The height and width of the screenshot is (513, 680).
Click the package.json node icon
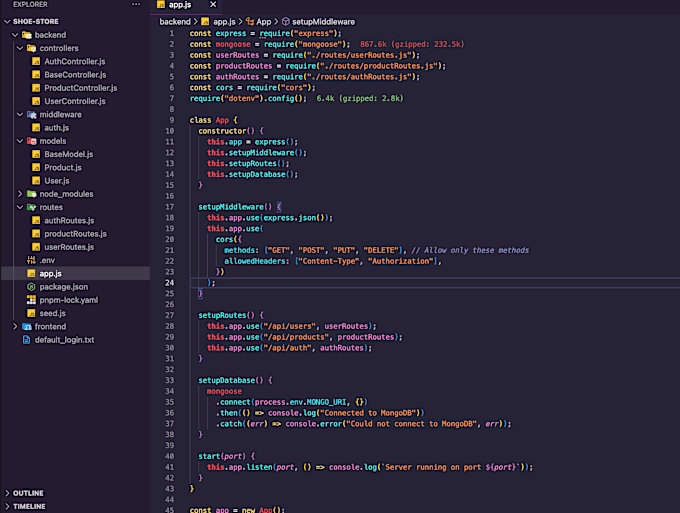click(31, 287)
